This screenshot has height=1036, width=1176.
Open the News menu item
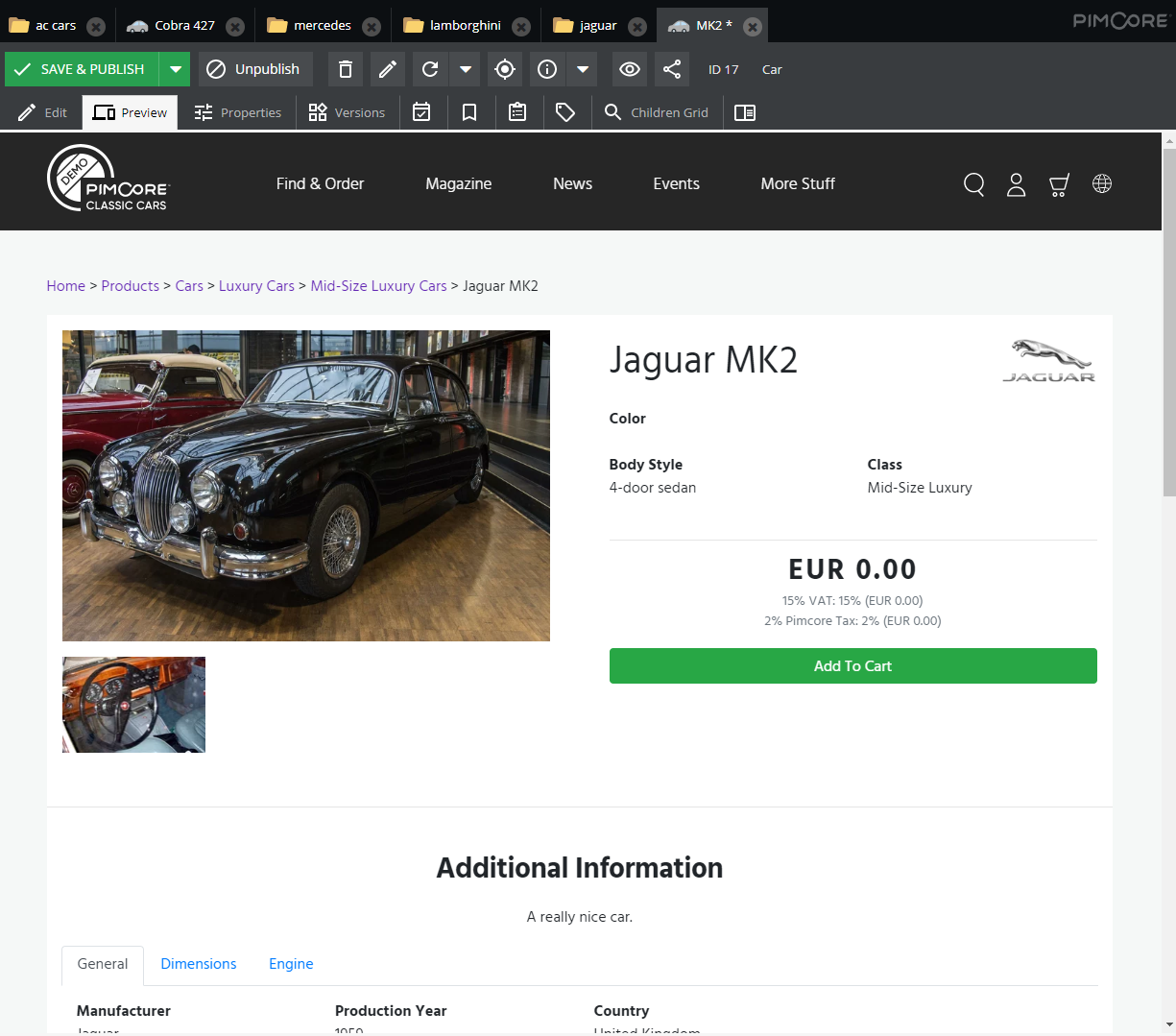(573, 183)
